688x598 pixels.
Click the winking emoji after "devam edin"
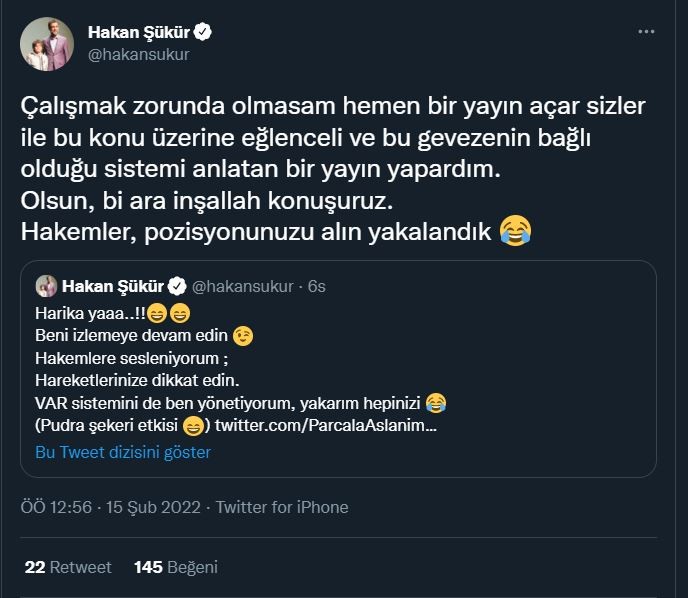pos(243,335)
